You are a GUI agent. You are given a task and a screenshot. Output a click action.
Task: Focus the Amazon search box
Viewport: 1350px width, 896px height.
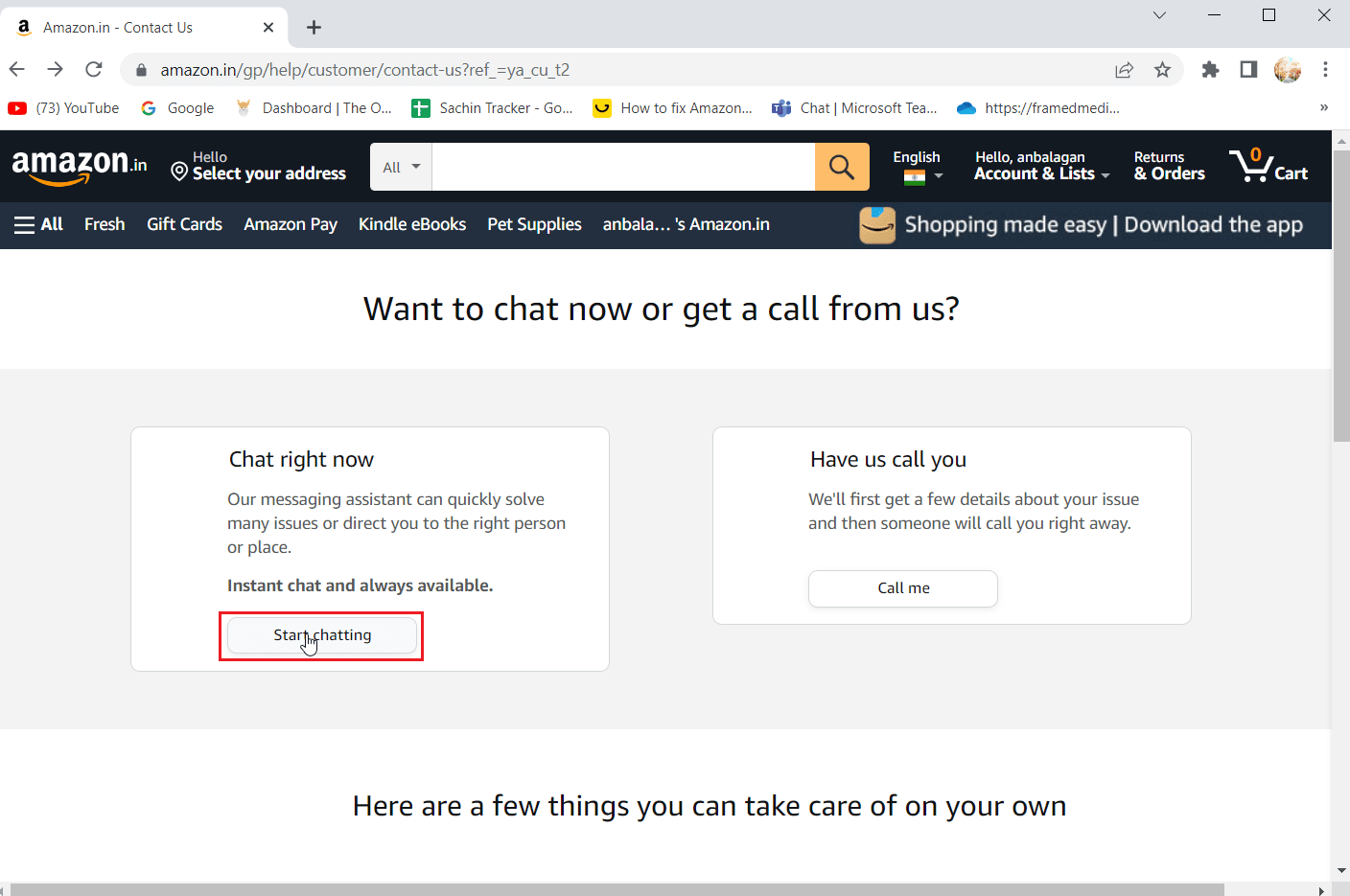[623, 167]
